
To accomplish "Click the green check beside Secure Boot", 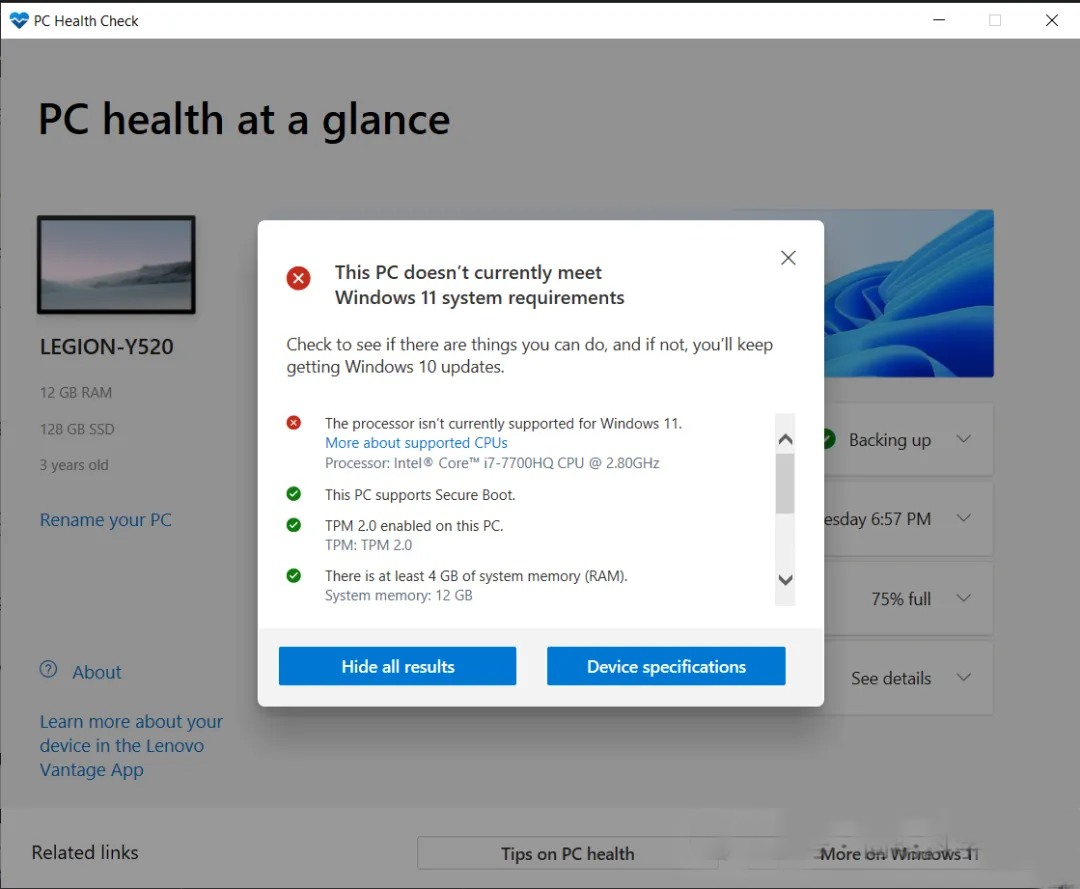I will point(293,494).
